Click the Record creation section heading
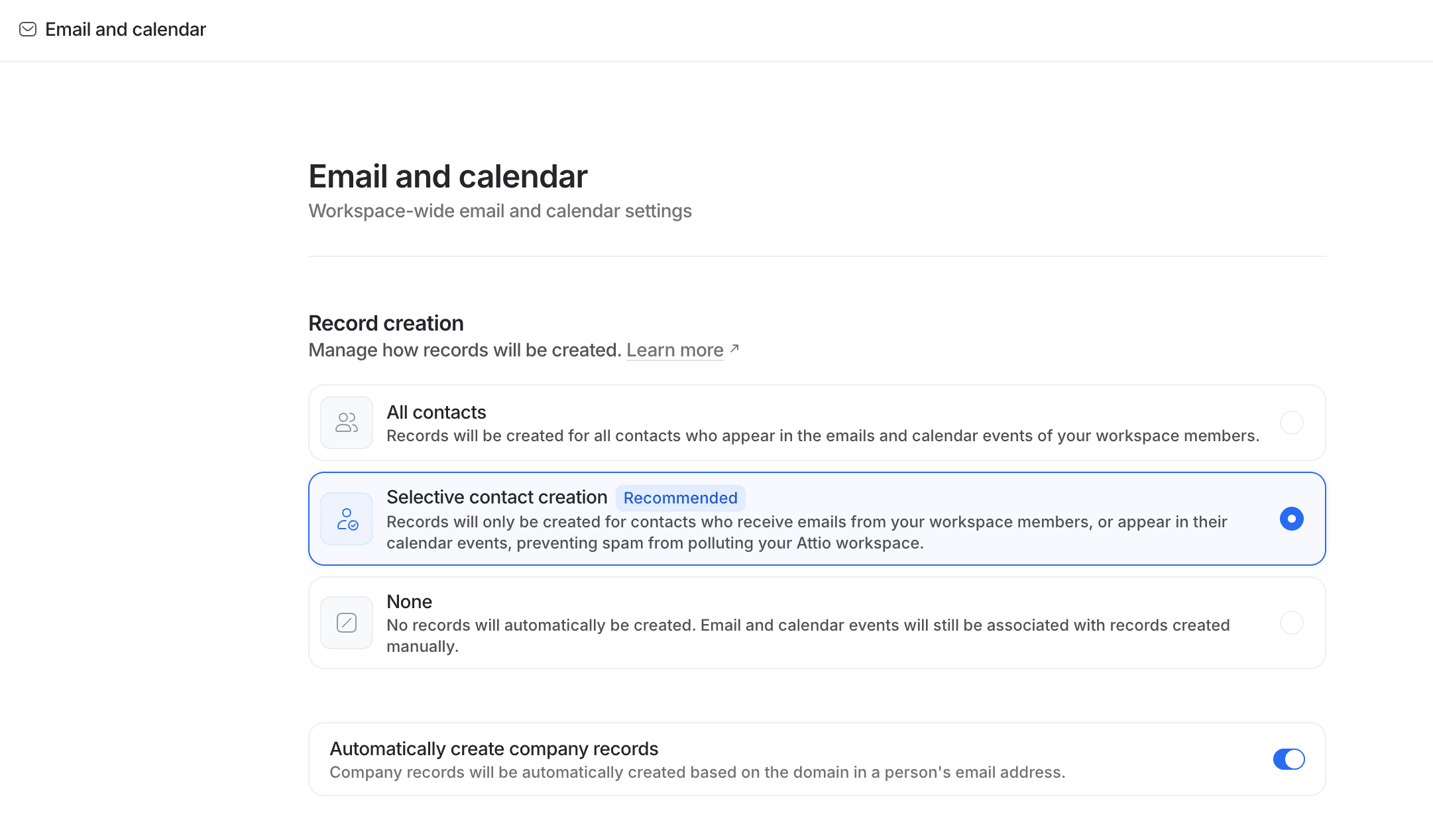 pyautogui.click(x=386, y=323)
